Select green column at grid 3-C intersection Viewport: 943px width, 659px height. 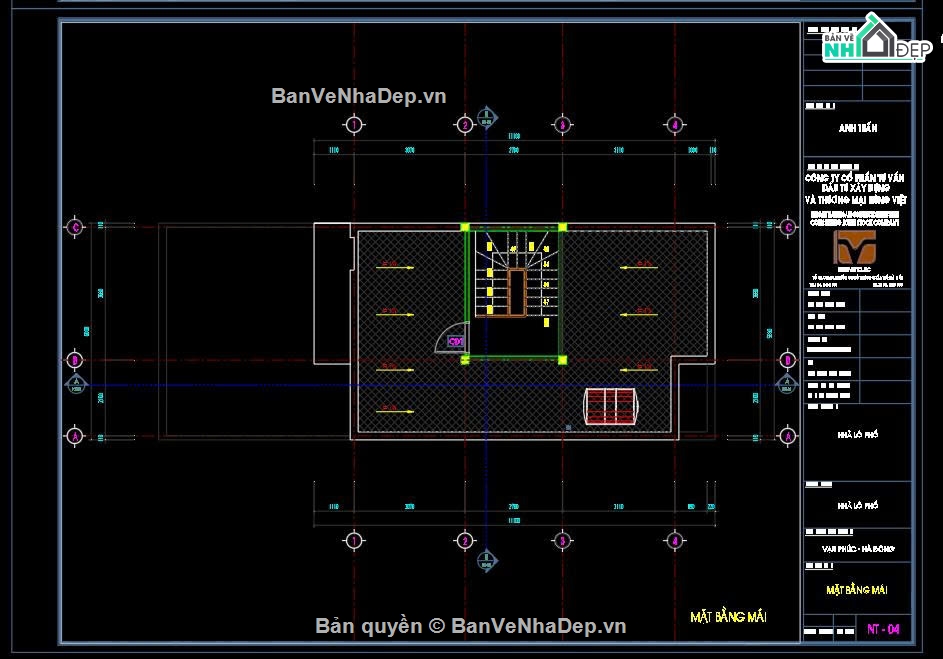pos(562,227)
